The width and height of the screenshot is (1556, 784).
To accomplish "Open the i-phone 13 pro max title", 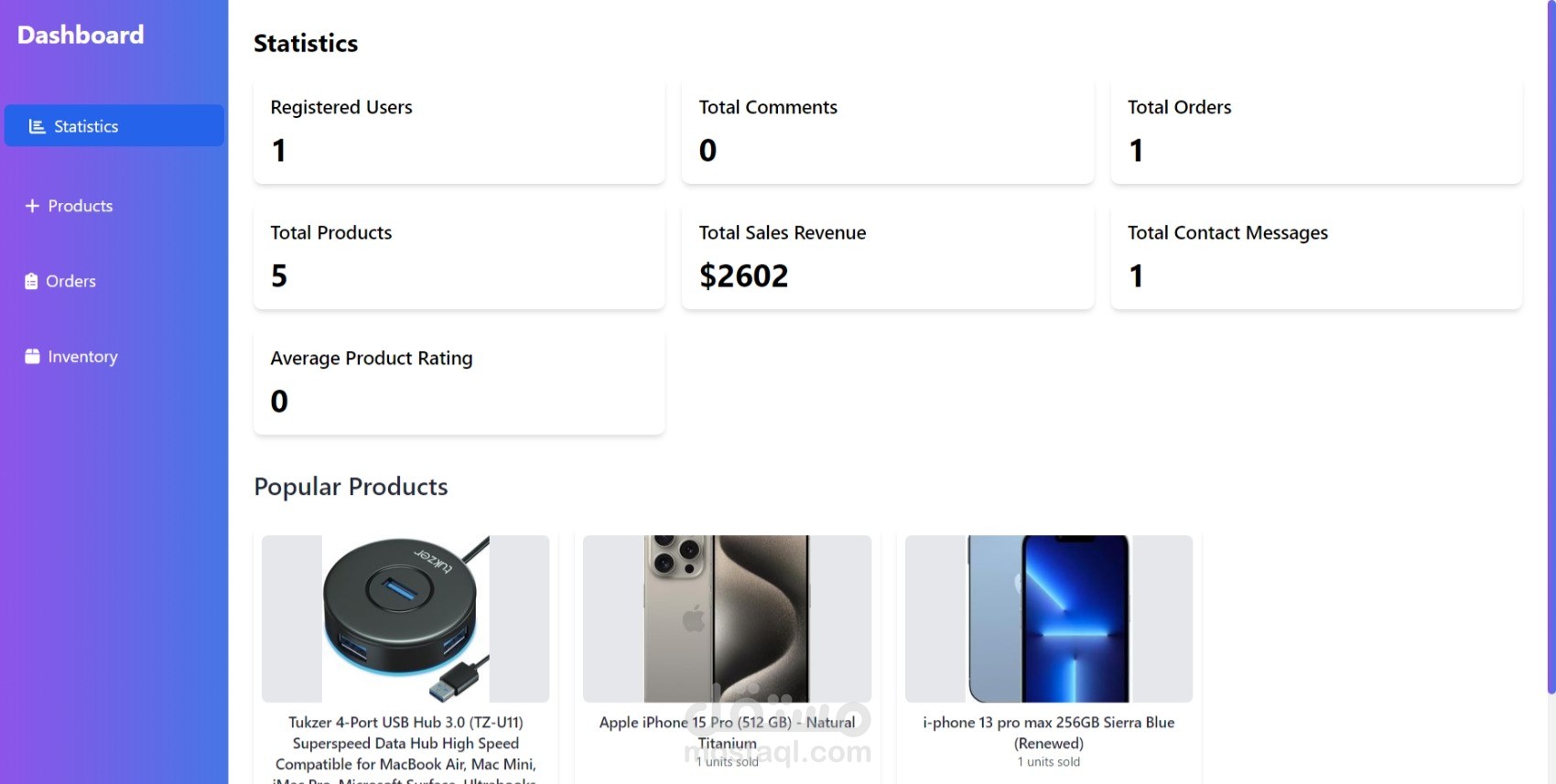I will pyautogui.click(x=1049, y=732).
